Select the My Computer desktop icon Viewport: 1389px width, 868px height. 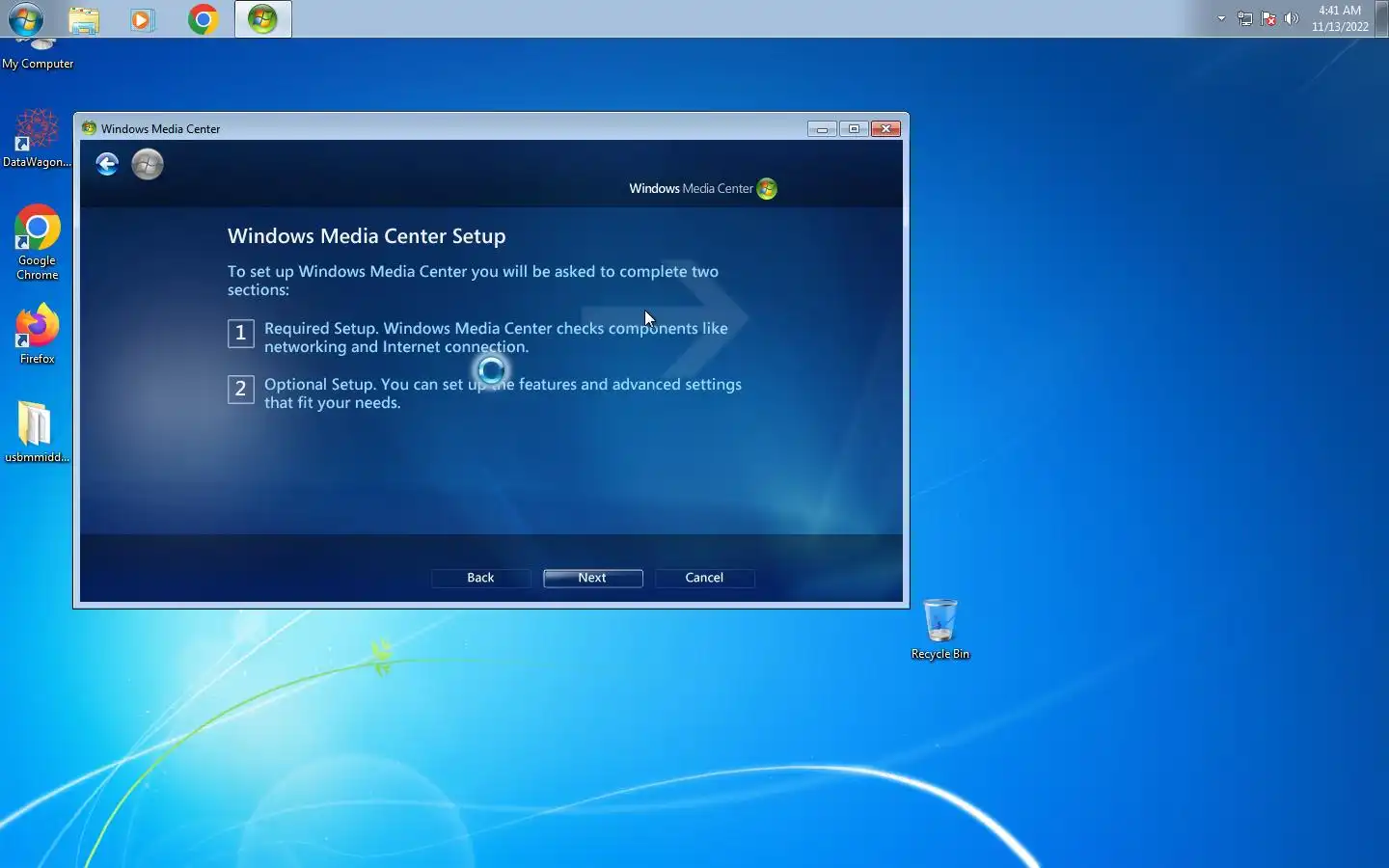[x=38, y=55]
